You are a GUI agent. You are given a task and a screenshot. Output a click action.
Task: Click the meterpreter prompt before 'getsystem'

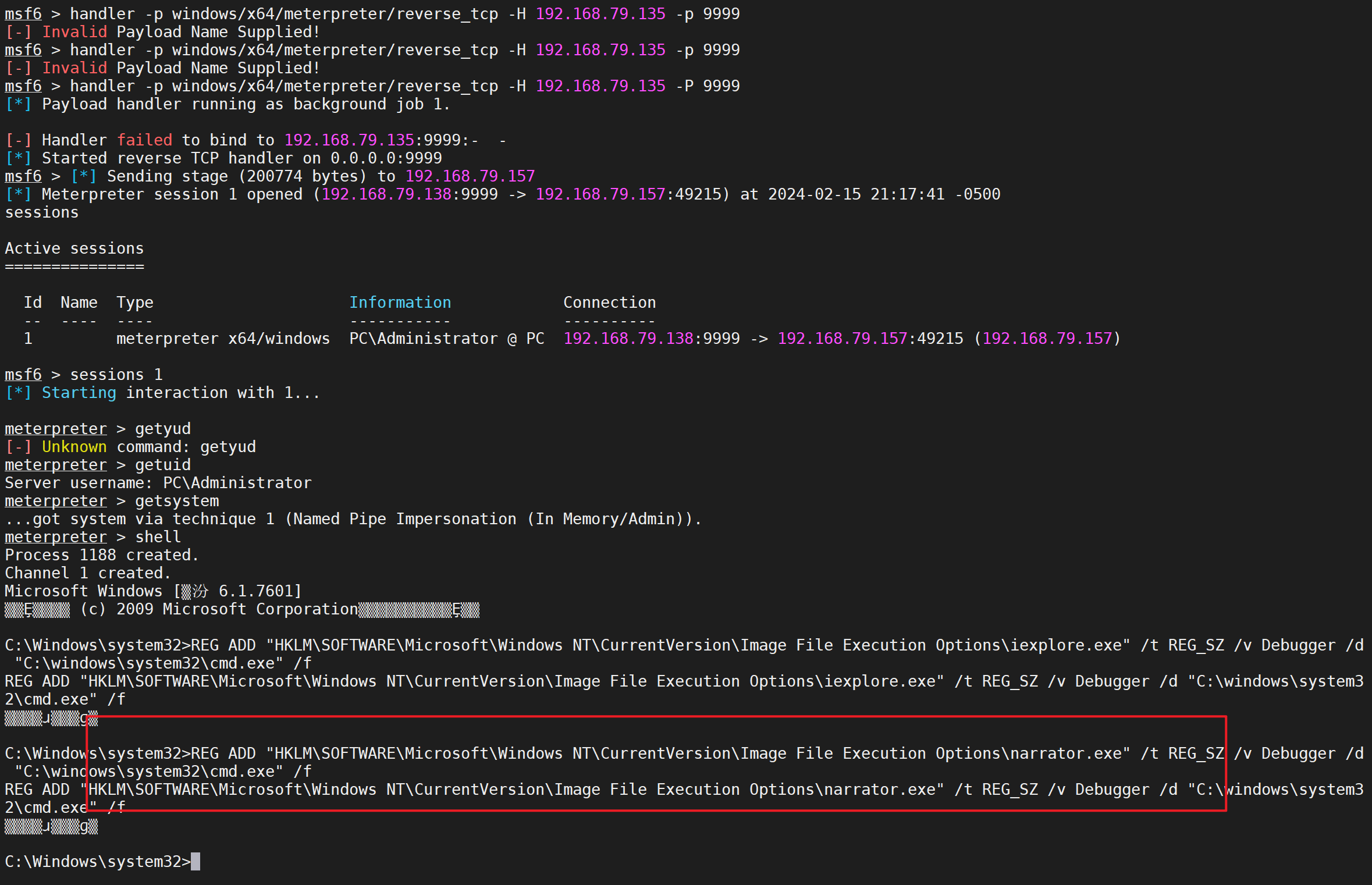point(56,500)
